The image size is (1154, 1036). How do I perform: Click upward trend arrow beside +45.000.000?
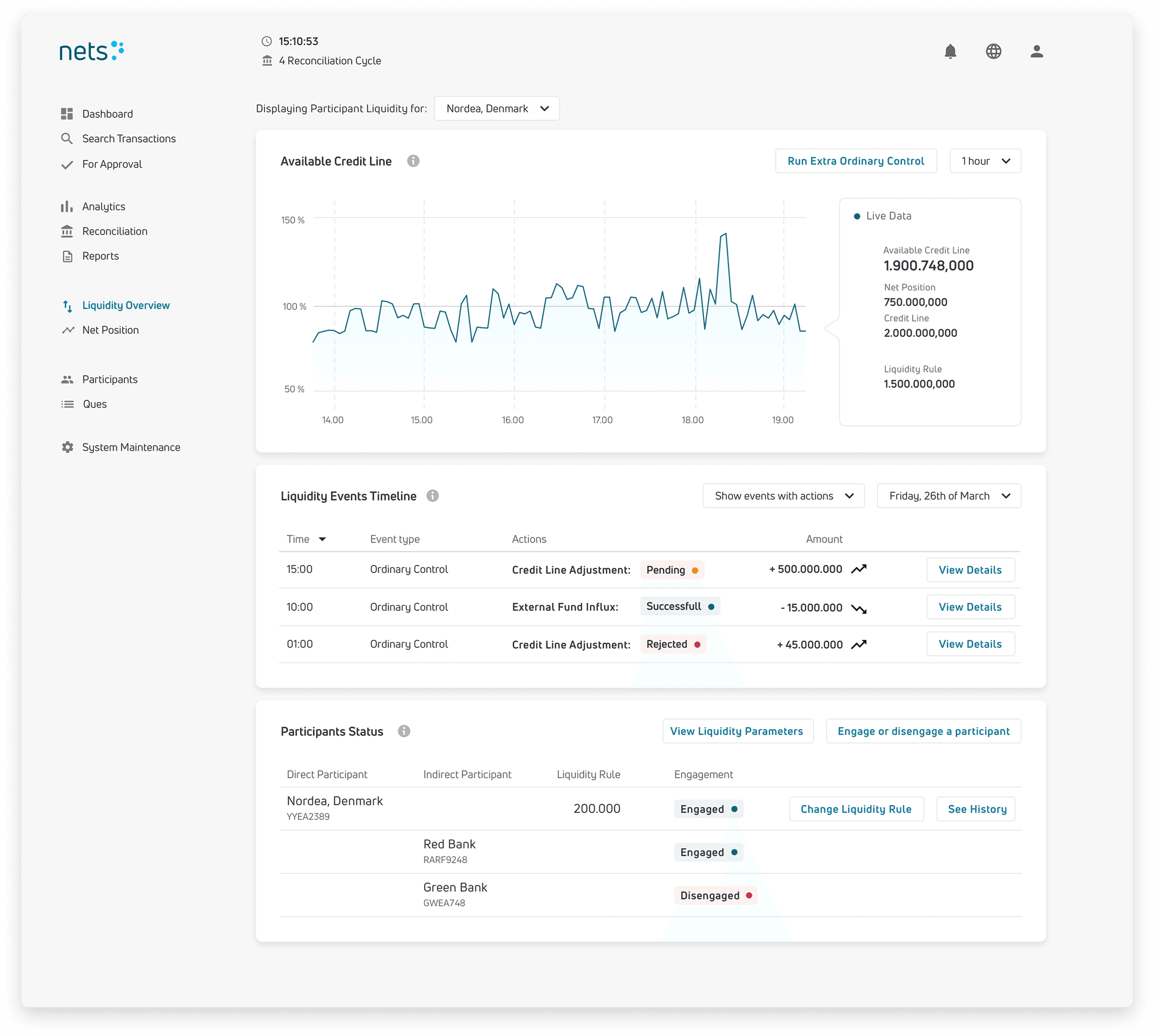click(859, 645)
